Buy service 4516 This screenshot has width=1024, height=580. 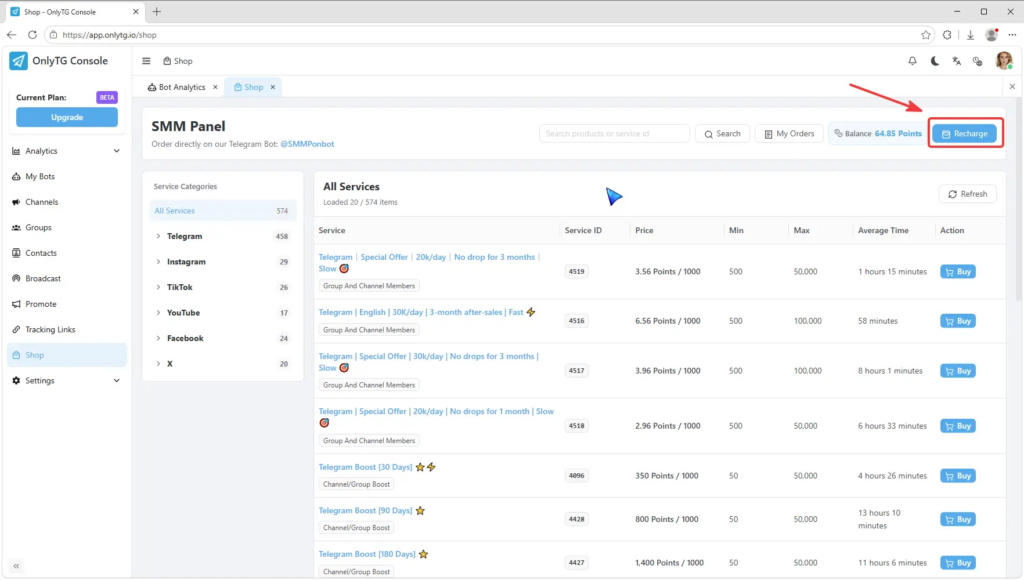(957, 321)
